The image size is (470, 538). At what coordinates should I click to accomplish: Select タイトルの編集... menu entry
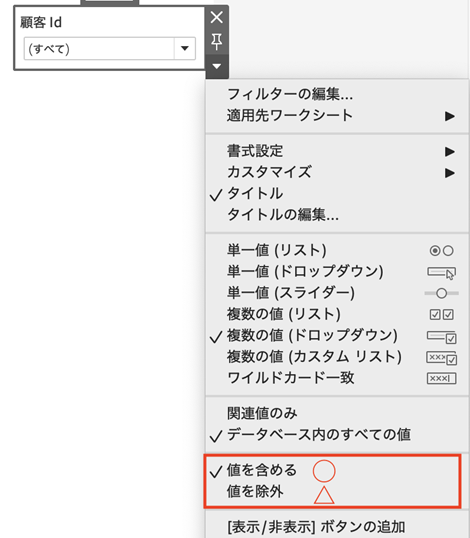[x=283, y=215]
